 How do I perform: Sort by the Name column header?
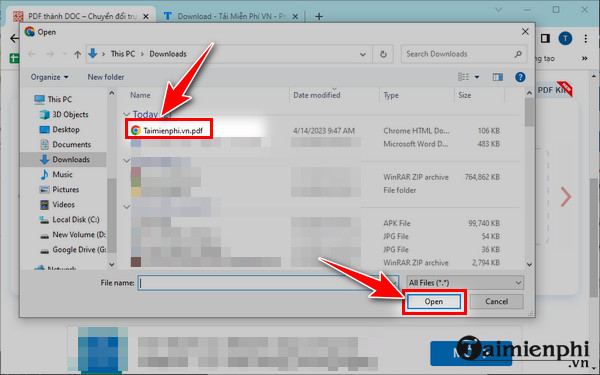tap(140, 95)
